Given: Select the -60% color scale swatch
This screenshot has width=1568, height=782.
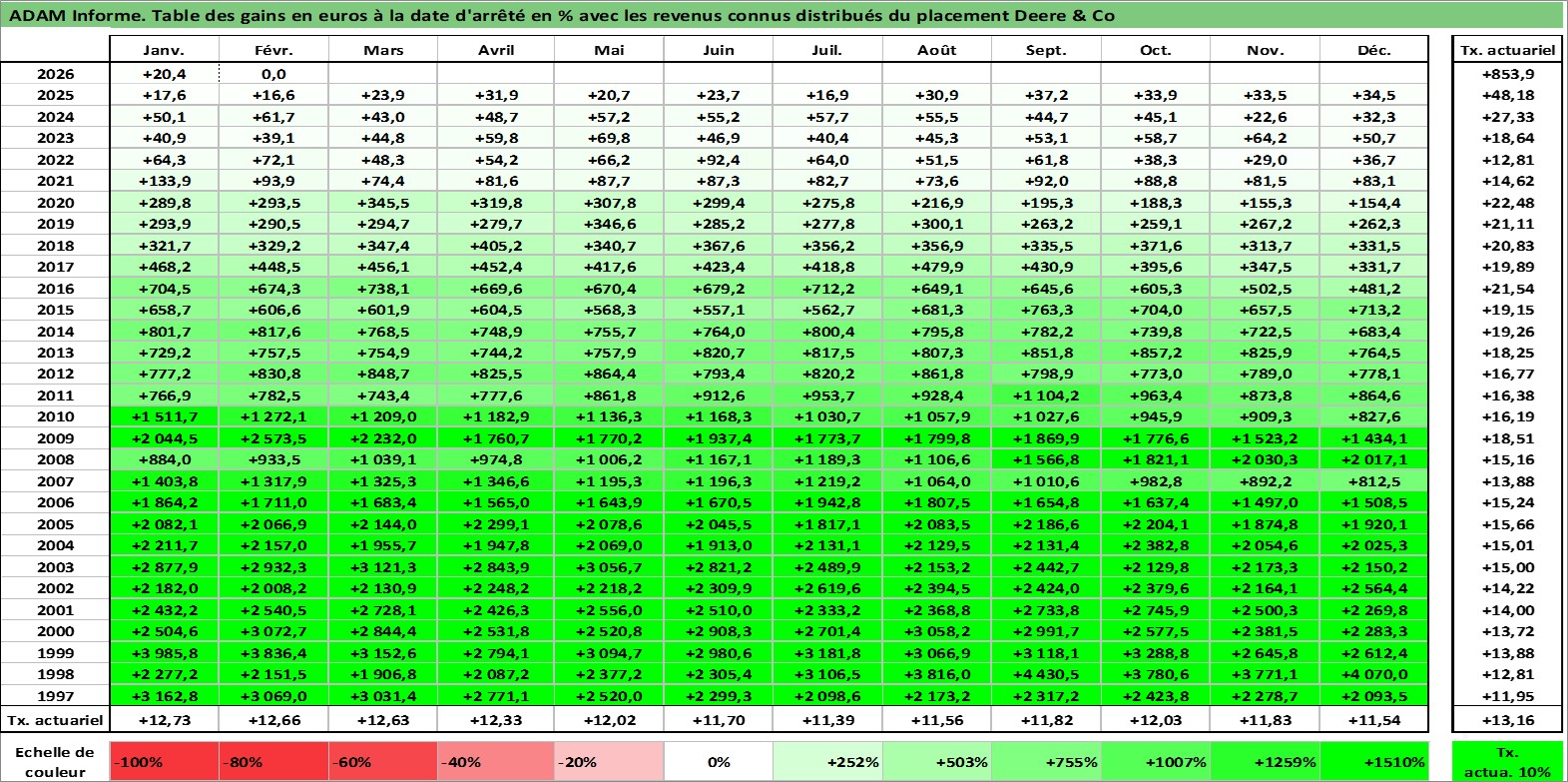Looking at the screenshot, I should pos(383,761).
